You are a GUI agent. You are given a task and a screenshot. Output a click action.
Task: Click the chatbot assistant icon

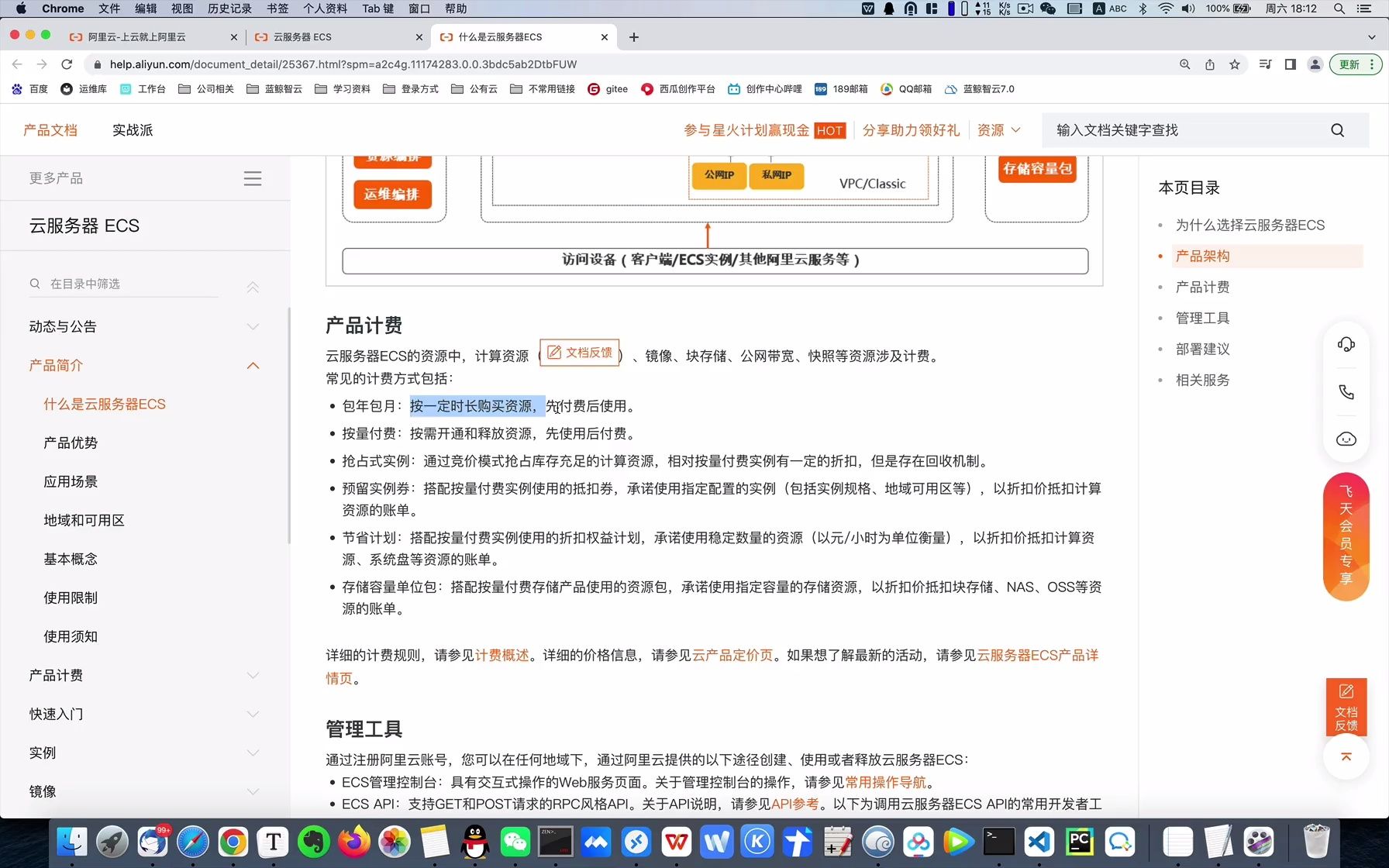point(1346,439)
